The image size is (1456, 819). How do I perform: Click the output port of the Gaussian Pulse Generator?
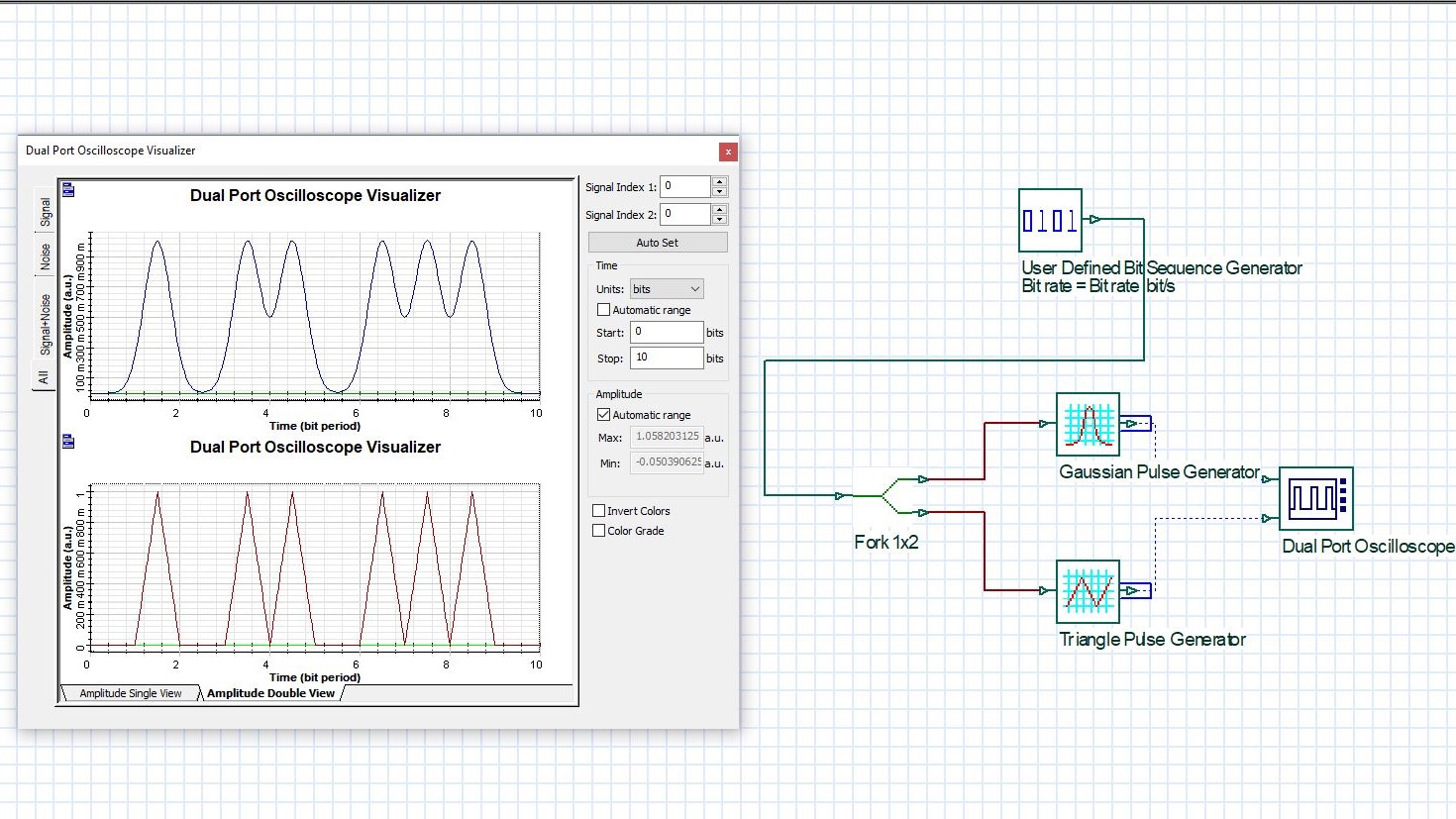[x=1131, y=424]
